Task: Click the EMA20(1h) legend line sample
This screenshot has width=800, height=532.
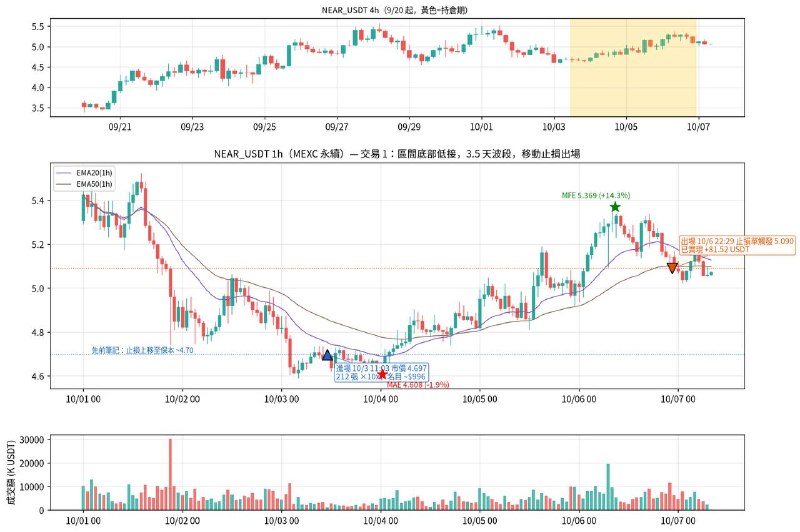Action: click(64, 173)
